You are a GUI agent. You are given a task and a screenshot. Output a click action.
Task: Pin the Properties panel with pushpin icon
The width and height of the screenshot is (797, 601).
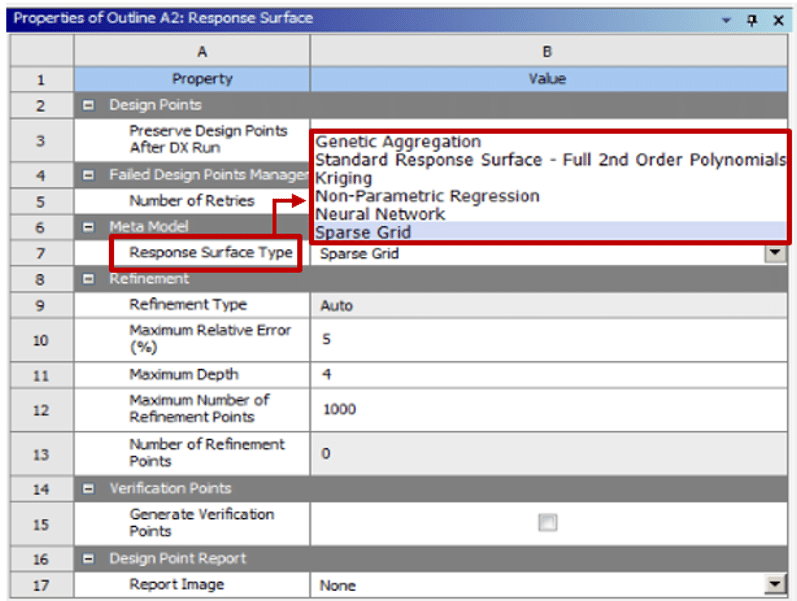click(752, 19)
